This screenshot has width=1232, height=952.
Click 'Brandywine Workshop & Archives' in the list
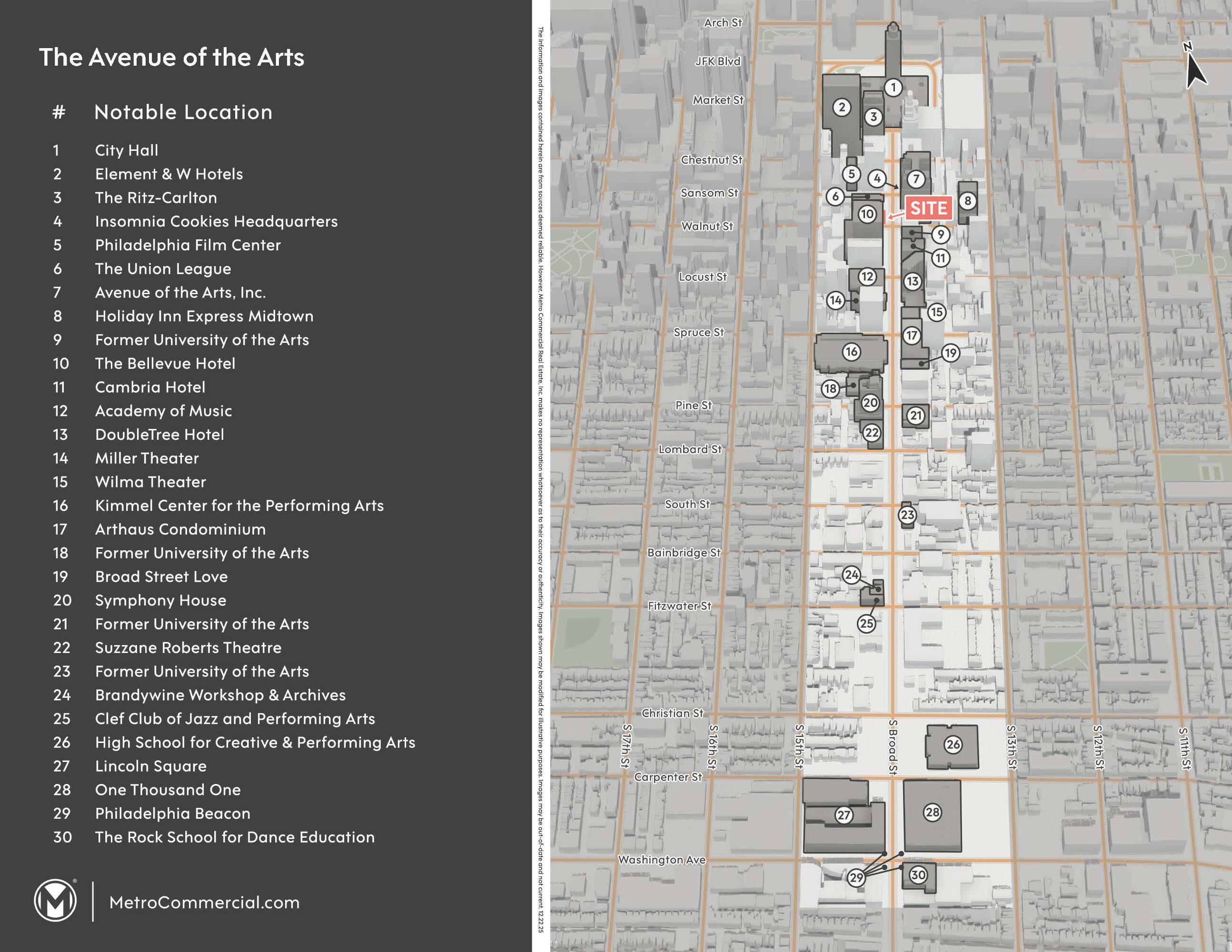tap(220, 695)
